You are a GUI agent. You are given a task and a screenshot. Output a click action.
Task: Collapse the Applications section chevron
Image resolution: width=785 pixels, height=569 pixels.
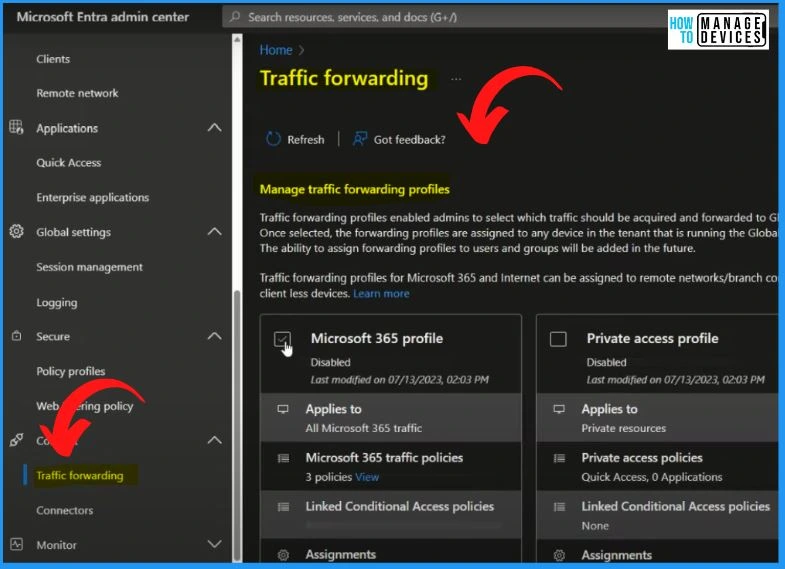[x=214, y=128]
